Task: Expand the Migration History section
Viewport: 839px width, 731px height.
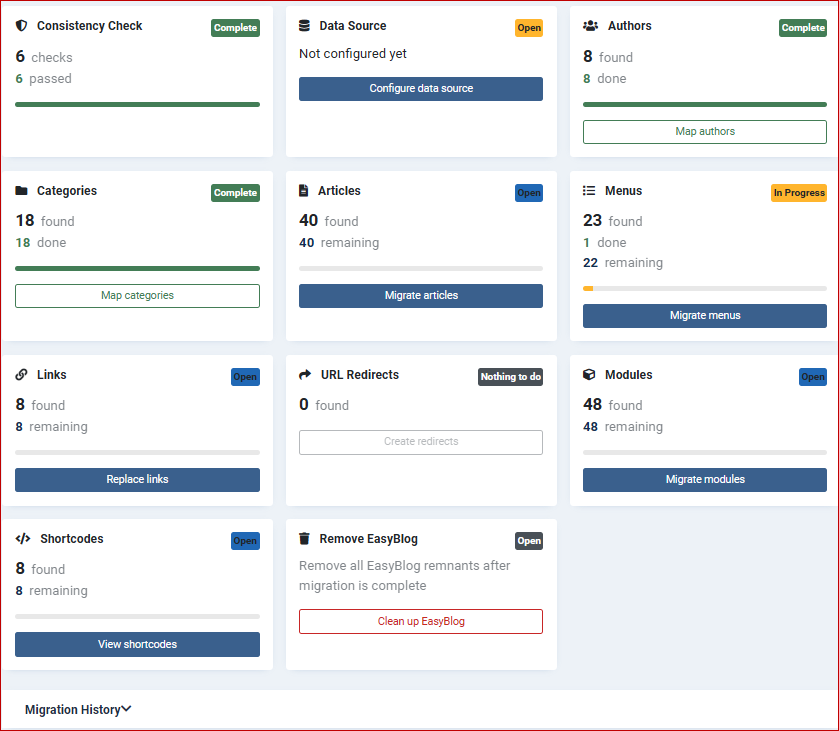Action: [x=77, y=709]
